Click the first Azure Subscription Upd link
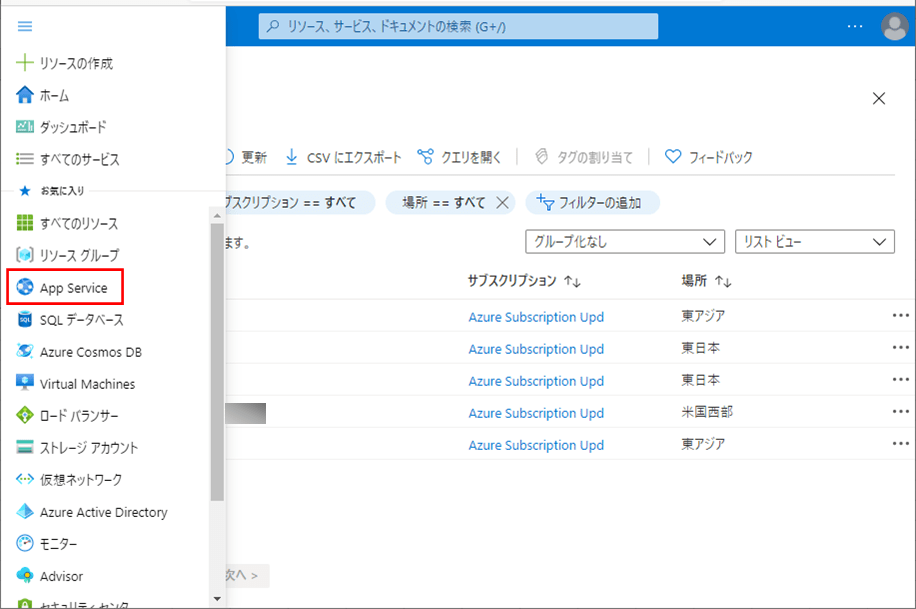The height and width of the screenshot is (609, 916). 536,317
